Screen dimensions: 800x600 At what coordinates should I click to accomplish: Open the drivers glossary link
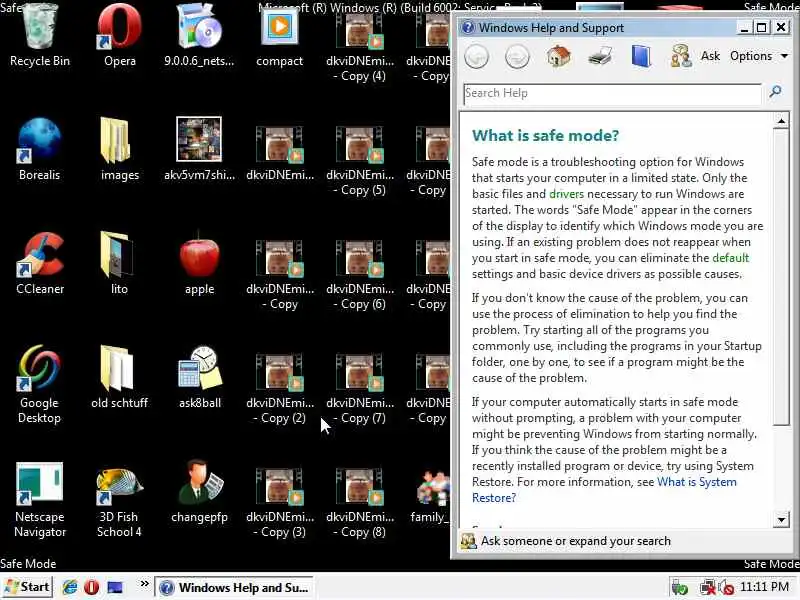[x=566, y=194]
